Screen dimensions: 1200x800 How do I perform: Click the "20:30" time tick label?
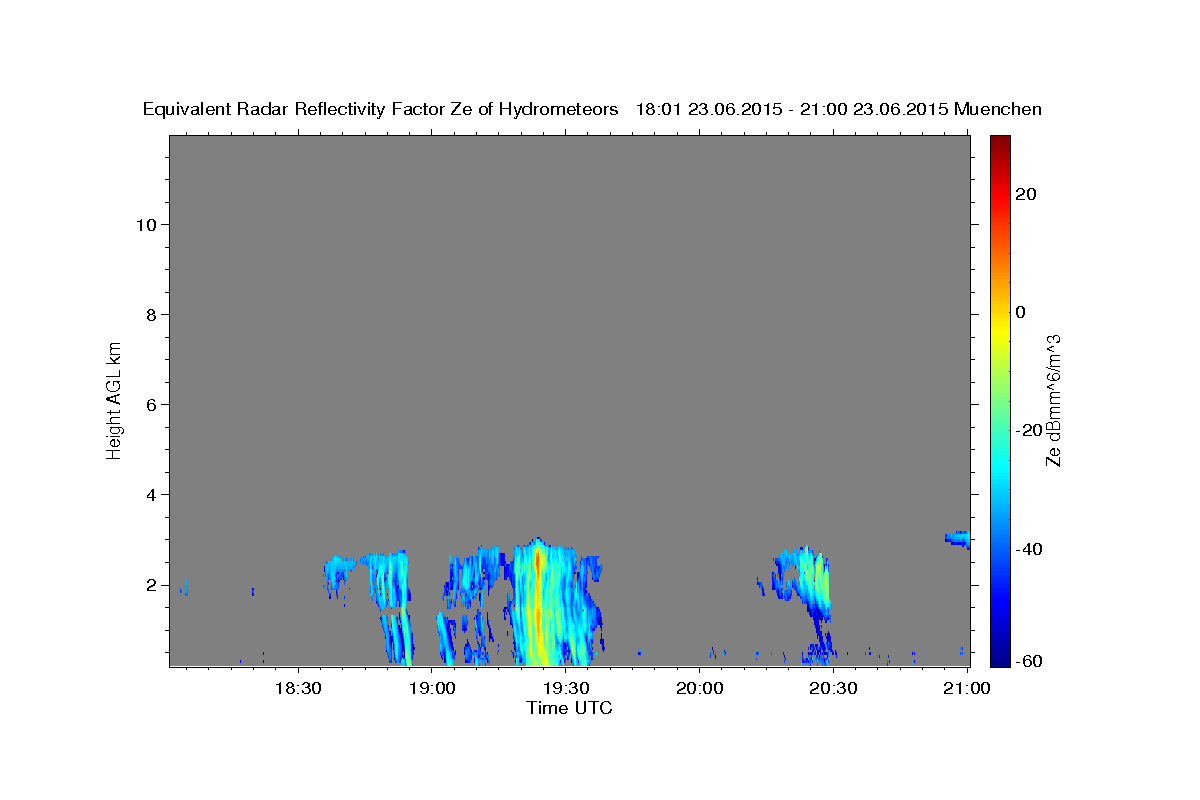[x=834, y=688]
